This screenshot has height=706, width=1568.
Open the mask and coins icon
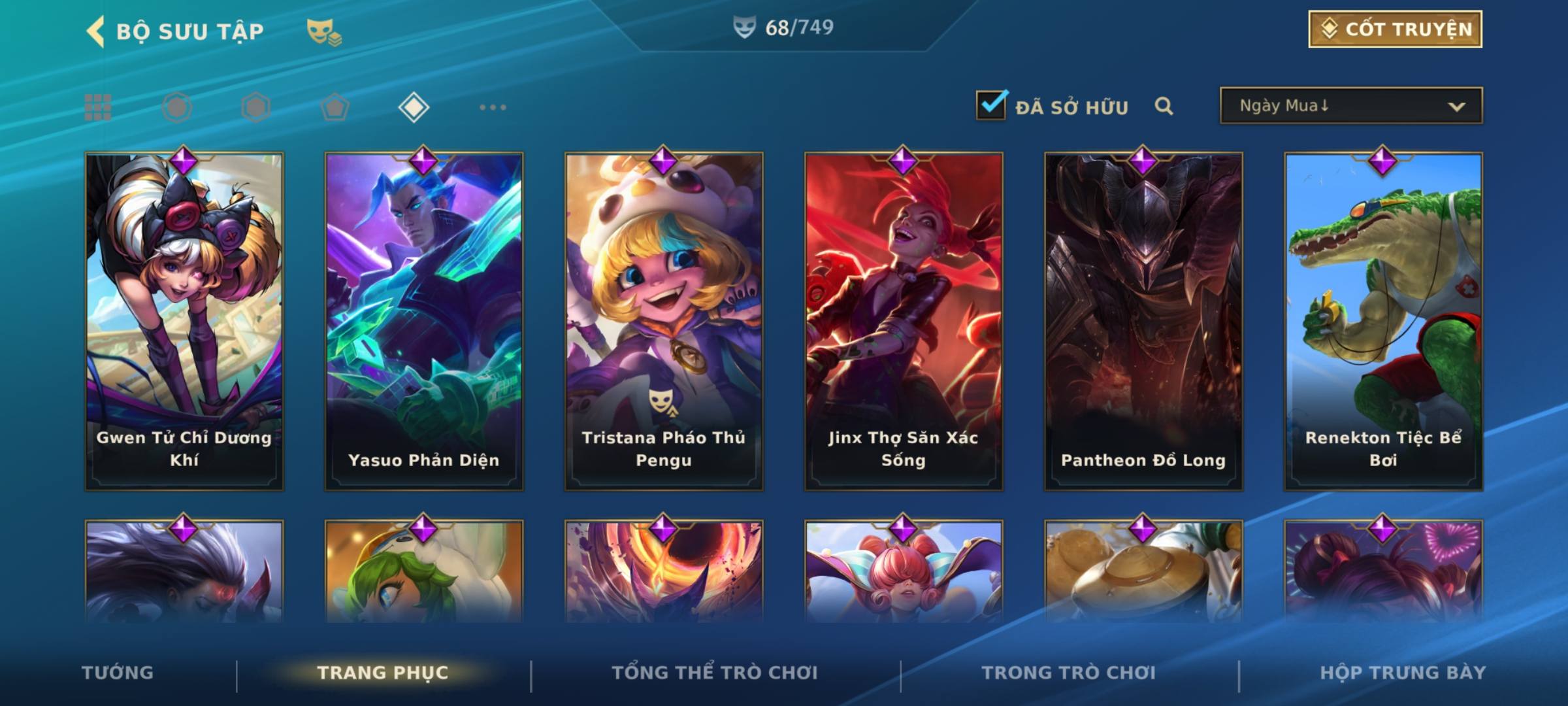324,32
